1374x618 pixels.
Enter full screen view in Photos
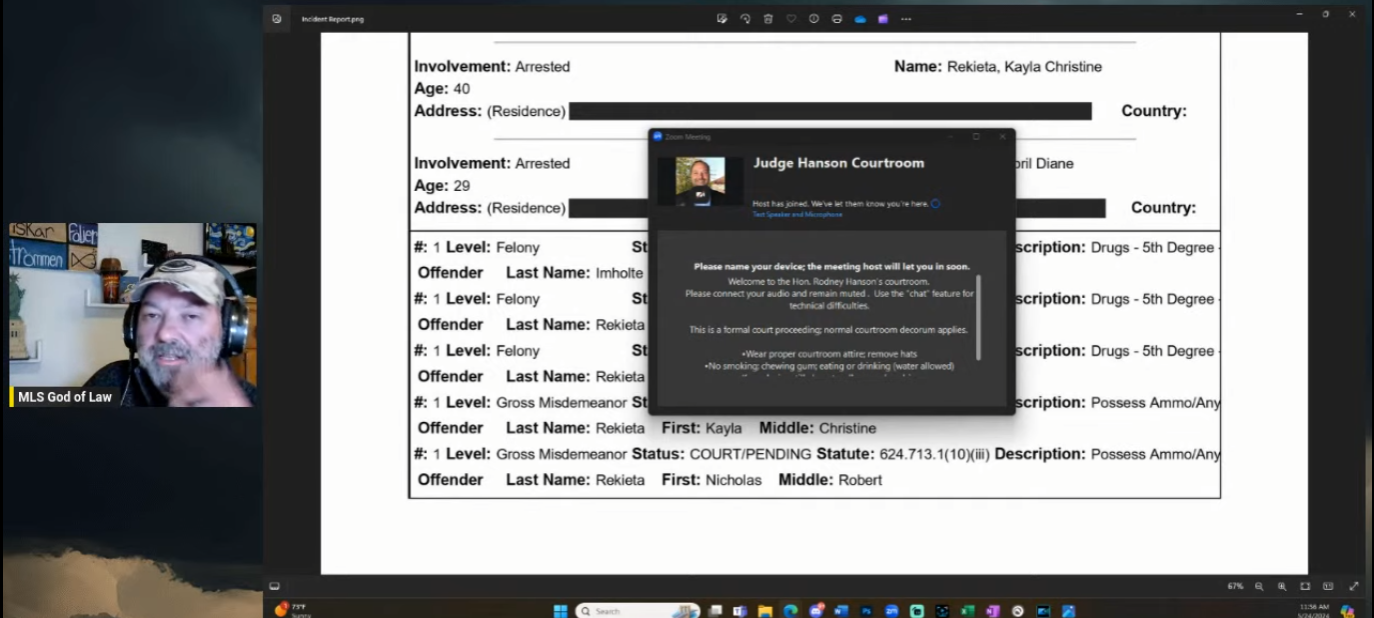[x=1354, y=586]
